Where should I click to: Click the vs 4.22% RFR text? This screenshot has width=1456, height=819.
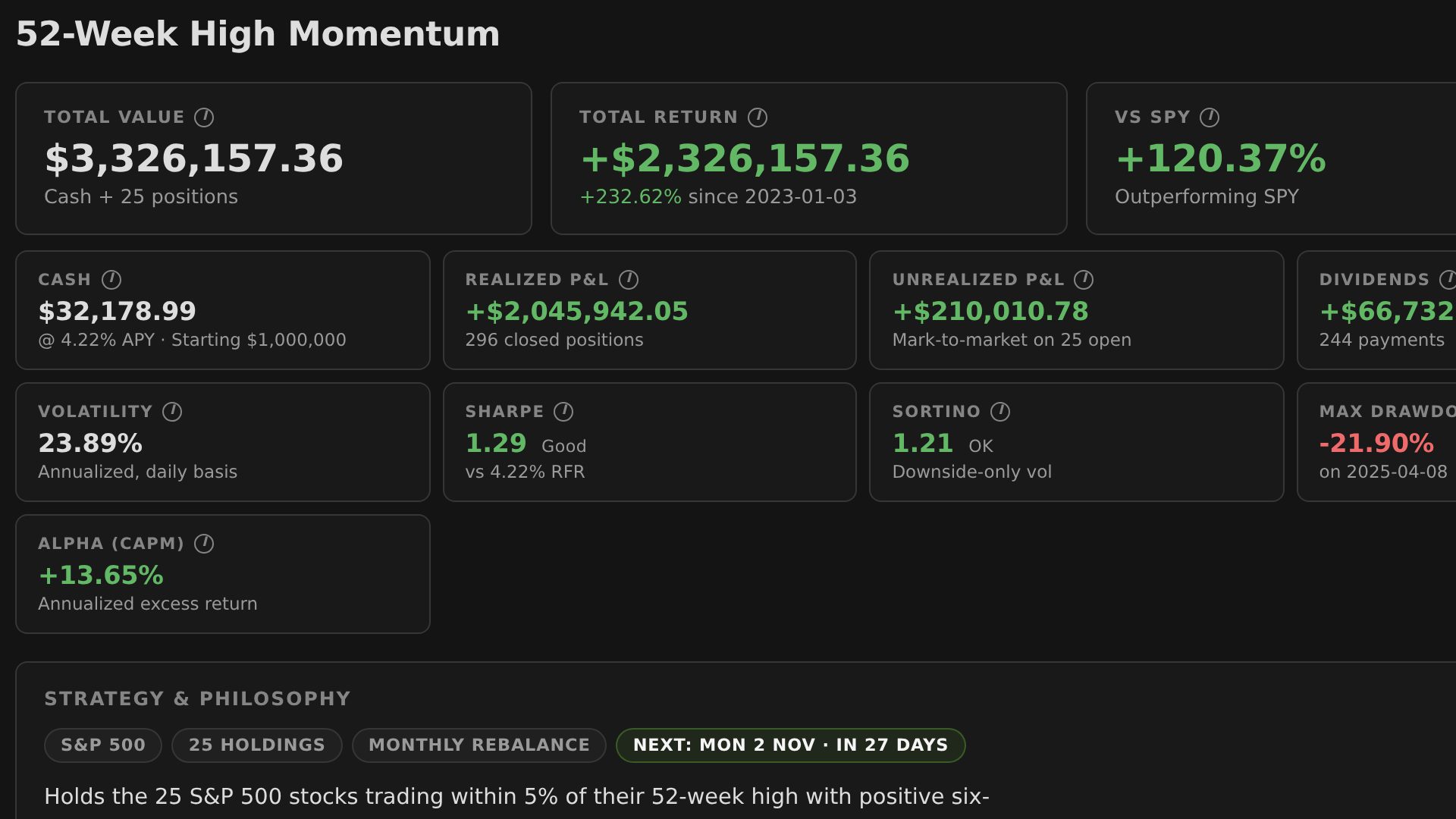point(525,472)
